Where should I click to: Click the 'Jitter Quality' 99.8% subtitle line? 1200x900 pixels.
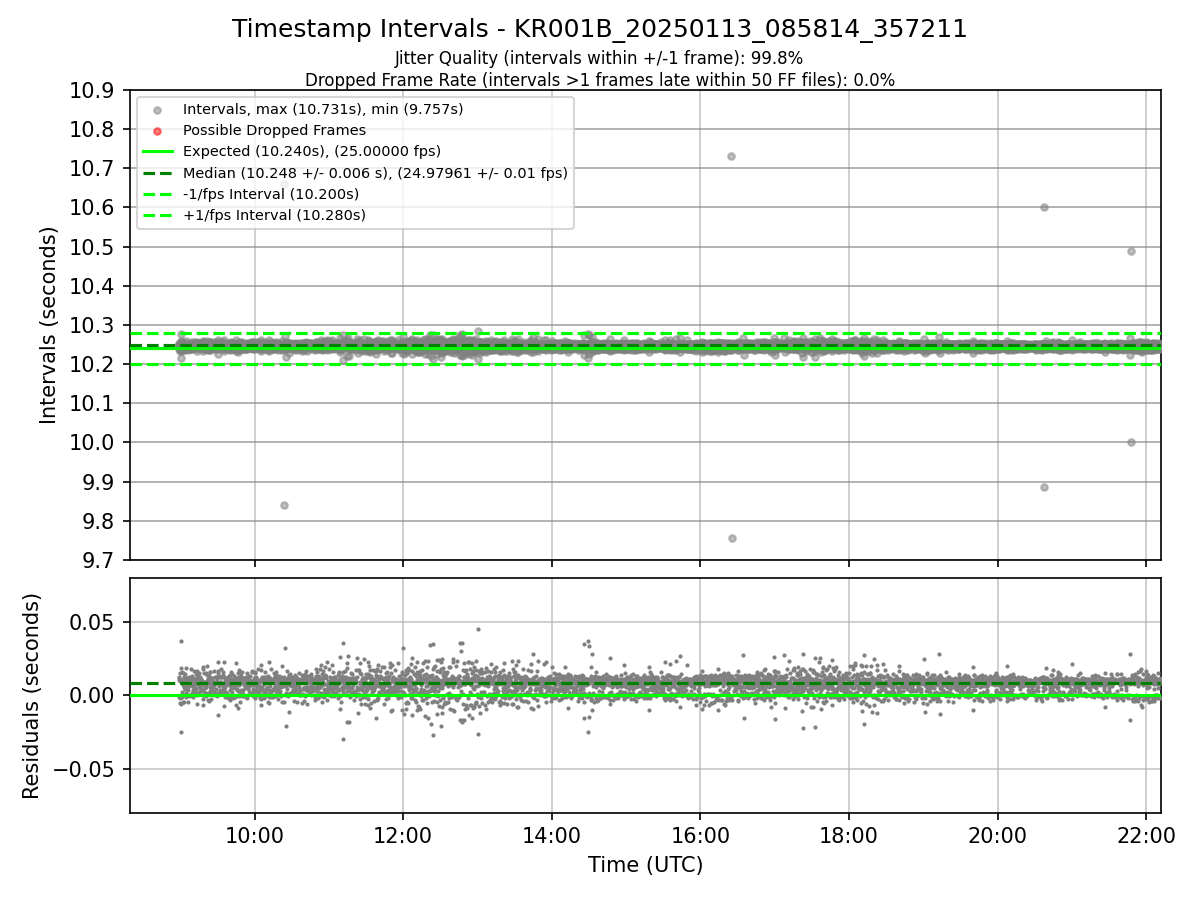pyautogui.click(x=600, y=58)
